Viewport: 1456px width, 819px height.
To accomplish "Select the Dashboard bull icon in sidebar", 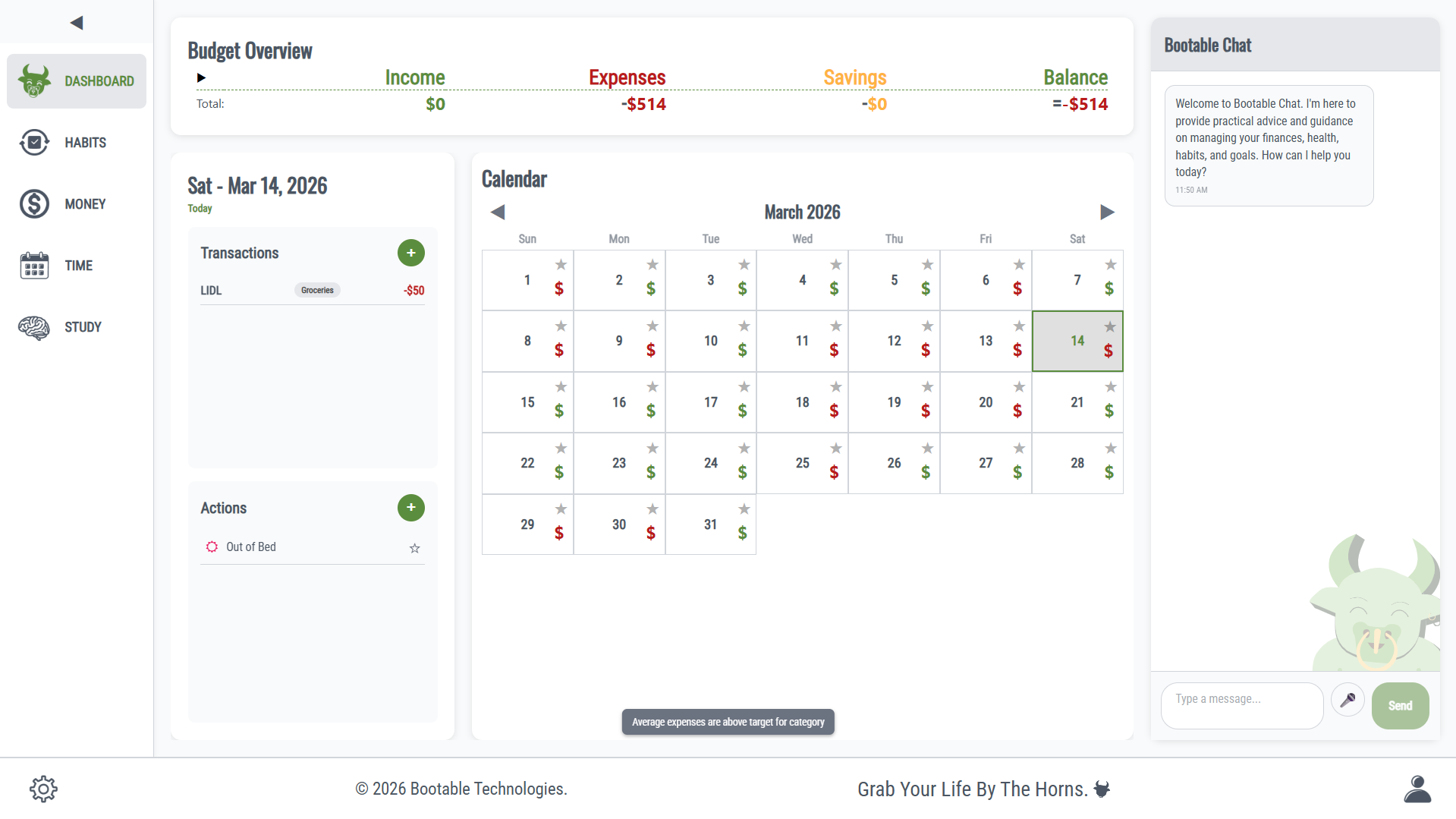I will 33,80.
